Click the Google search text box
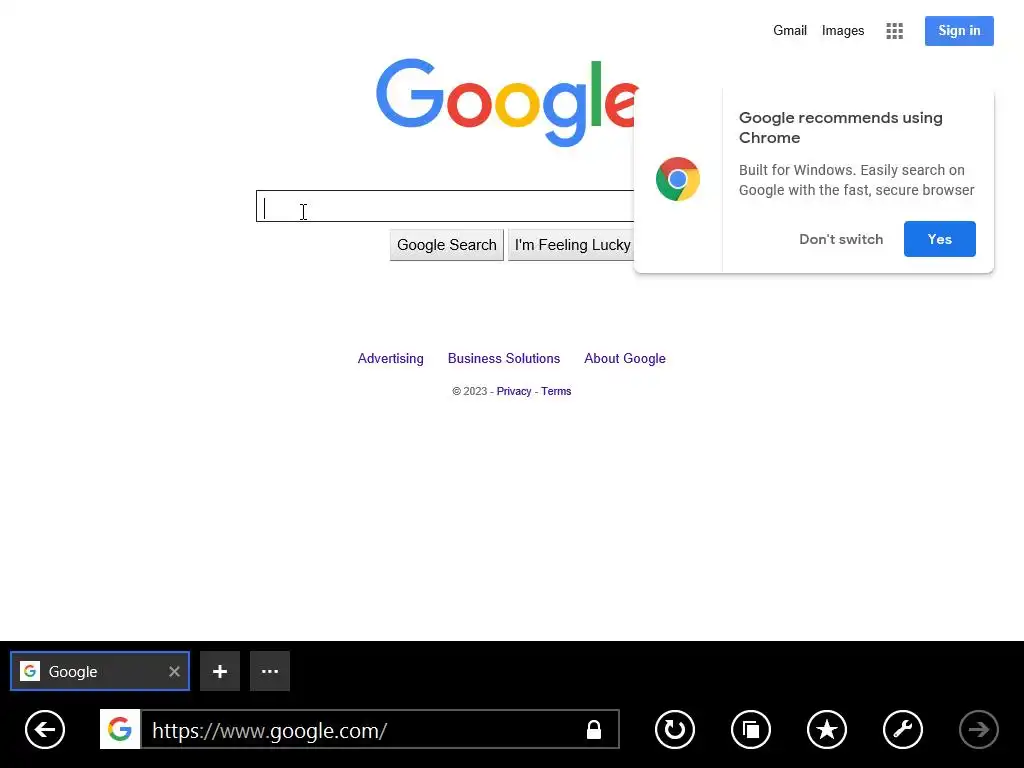 [445, 206]
